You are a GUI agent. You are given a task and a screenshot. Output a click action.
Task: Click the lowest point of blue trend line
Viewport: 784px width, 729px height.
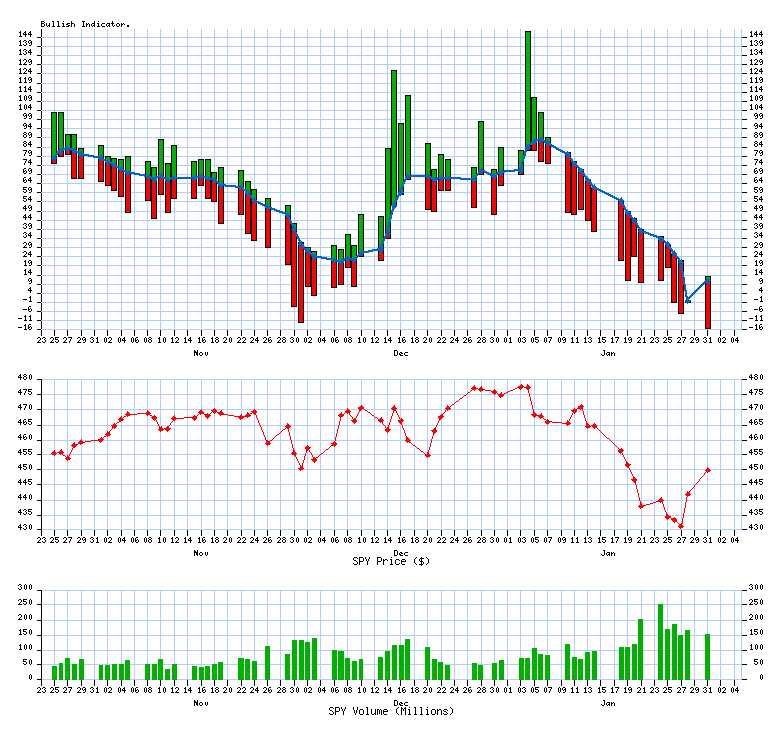click(x=688, y=301)
